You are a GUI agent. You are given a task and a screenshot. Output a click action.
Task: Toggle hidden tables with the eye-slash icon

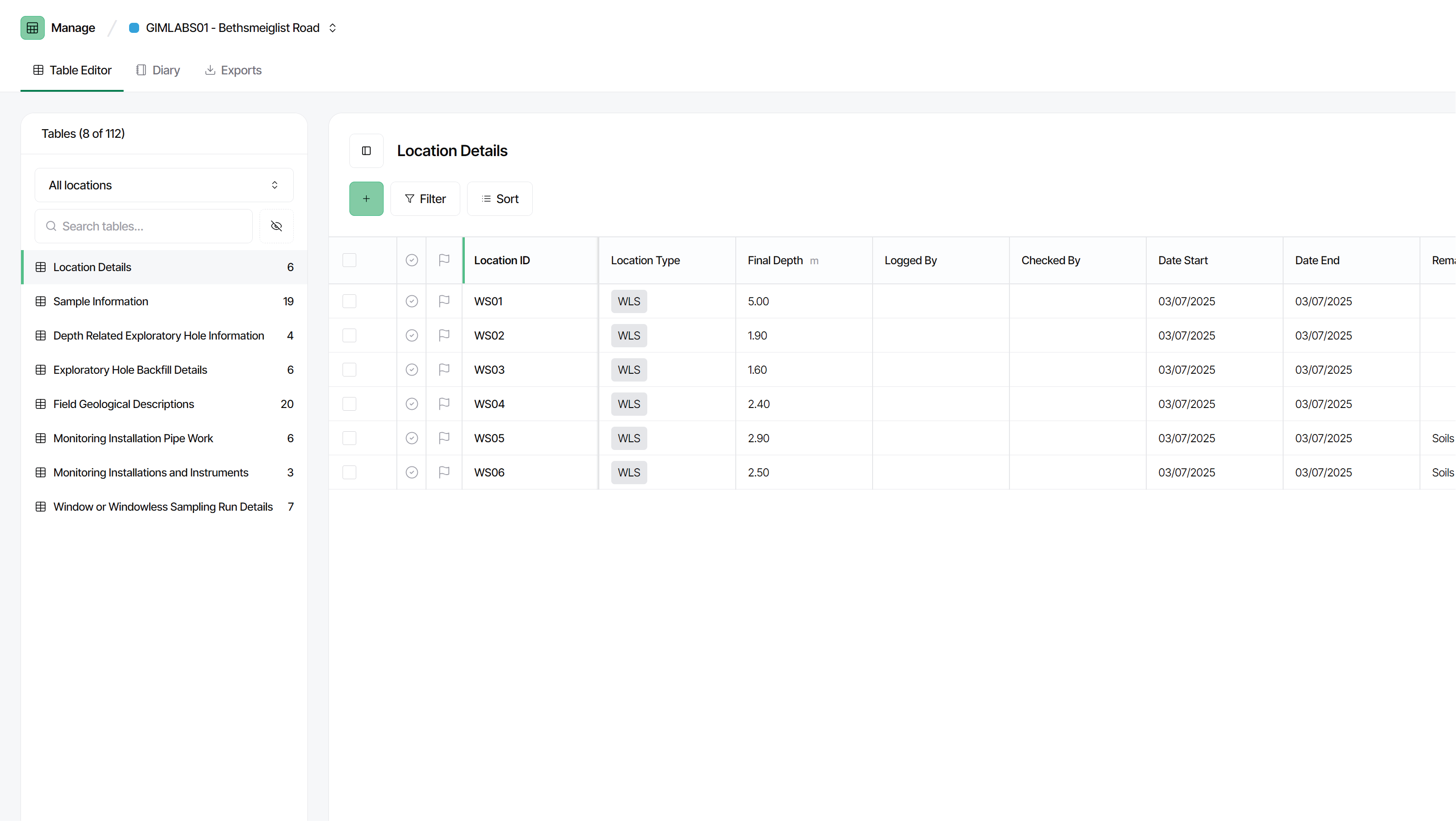(276, 226)
